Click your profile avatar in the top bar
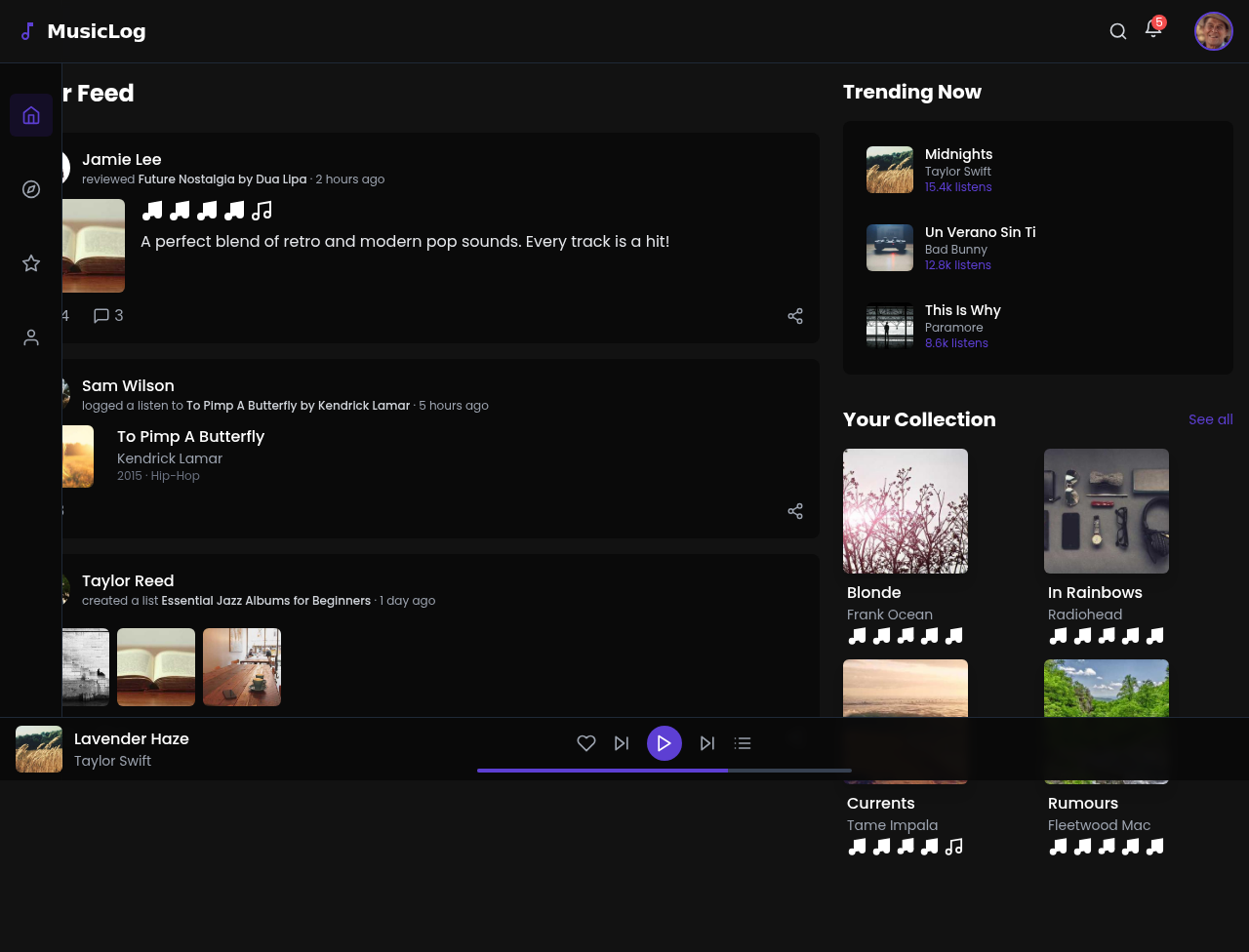Viewport: 1249px width, 952px height. 1213,30
